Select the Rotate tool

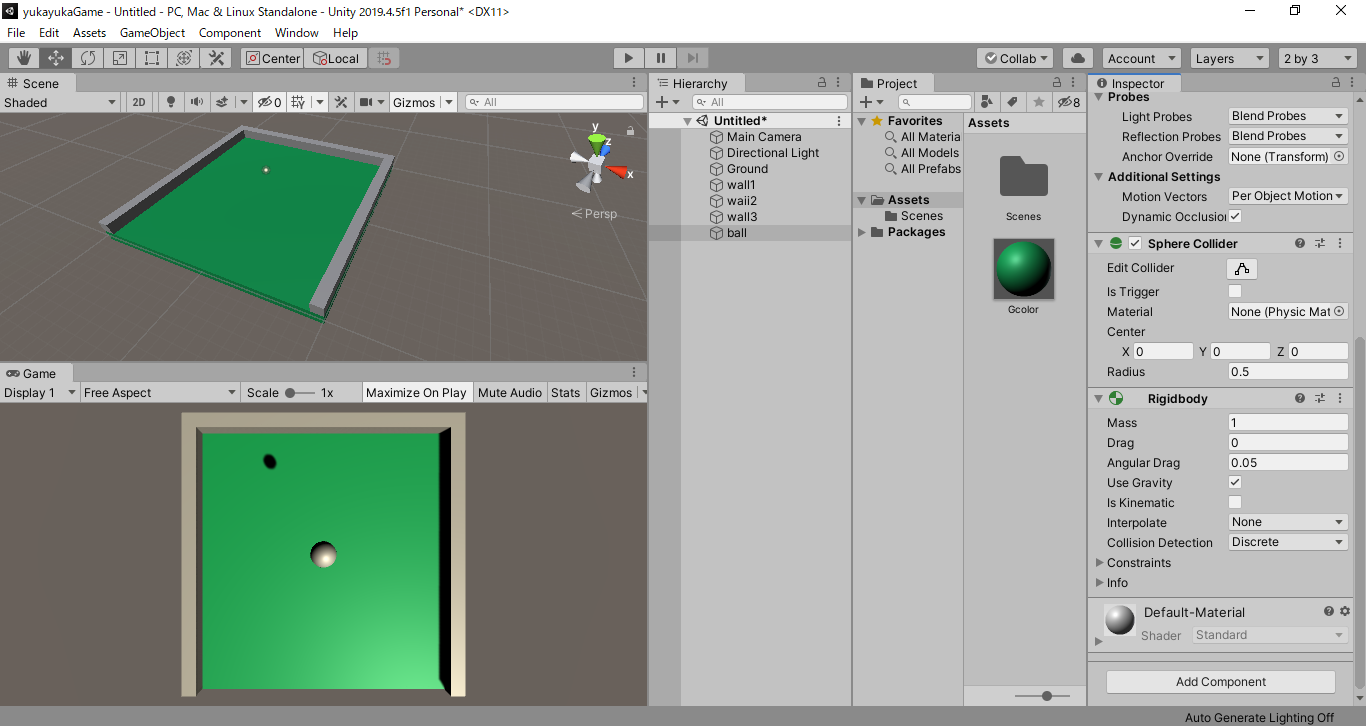[x=88, y=58]
